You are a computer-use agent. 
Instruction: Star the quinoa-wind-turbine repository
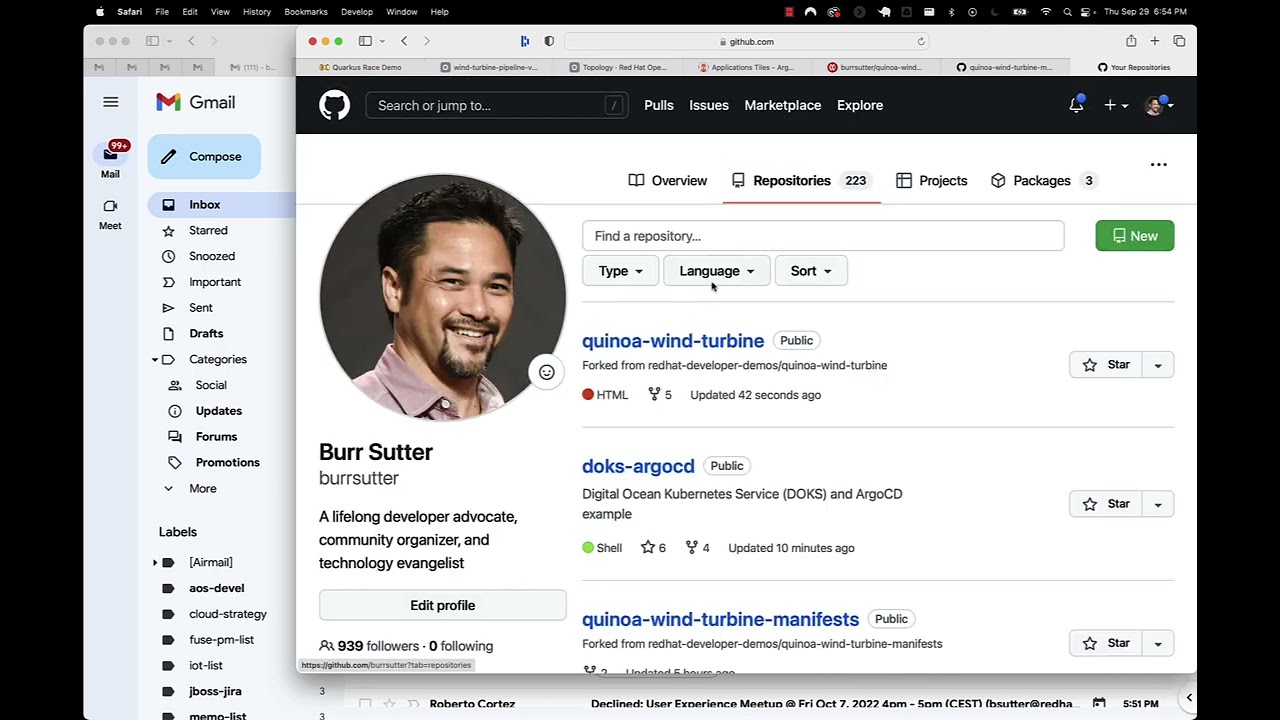pos(1107,365)
